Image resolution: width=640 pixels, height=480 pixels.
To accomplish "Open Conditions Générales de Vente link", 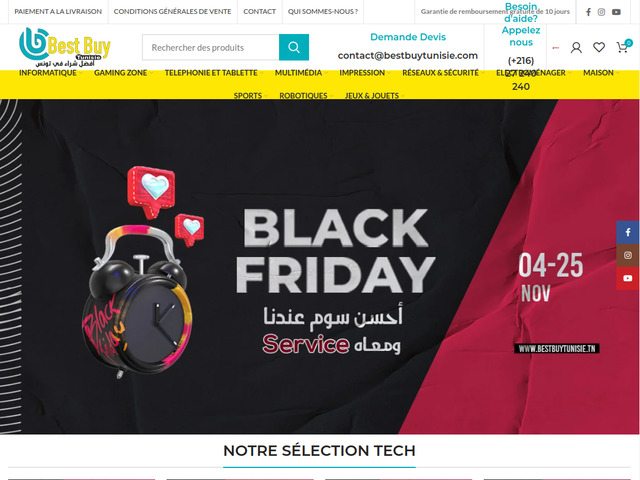I will [x=172, y=12].
